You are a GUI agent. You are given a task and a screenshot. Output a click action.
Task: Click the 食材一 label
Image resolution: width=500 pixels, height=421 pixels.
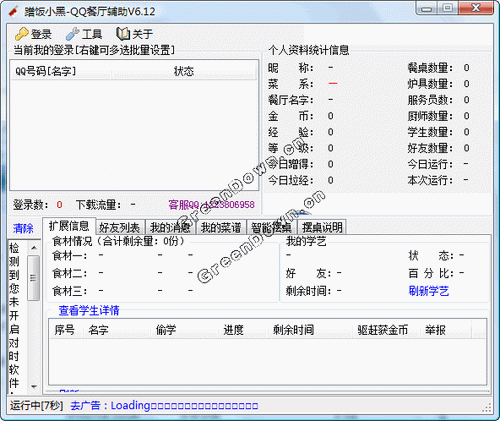(x=70, y=256)
